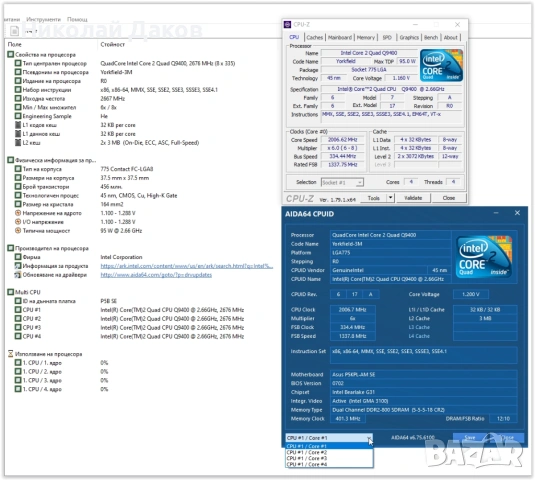Click the report page icon in AIDA64 toolbar
The width and height of the screenshot is (535, 480).
[x=14, y=31]
